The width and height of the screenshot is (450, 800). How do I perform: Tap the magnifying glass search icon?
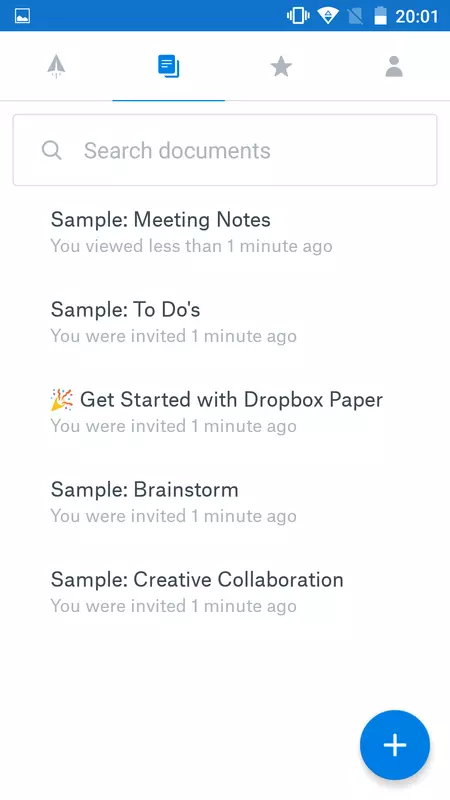(x=52, y=151)
